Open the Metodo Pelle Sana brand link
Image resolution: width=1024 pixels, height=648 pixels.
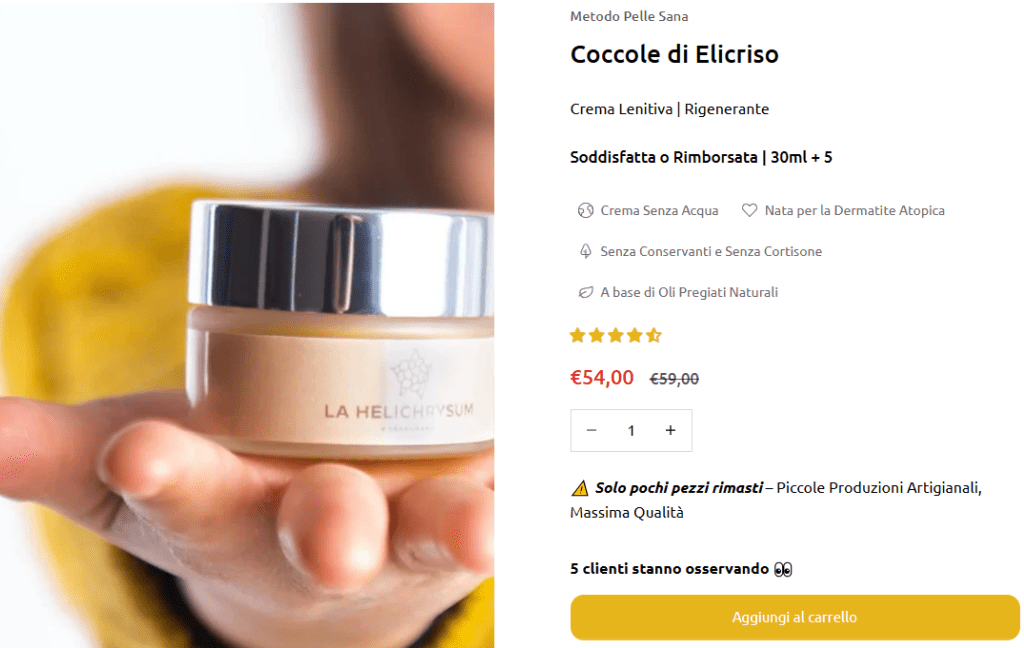point(629,16)
